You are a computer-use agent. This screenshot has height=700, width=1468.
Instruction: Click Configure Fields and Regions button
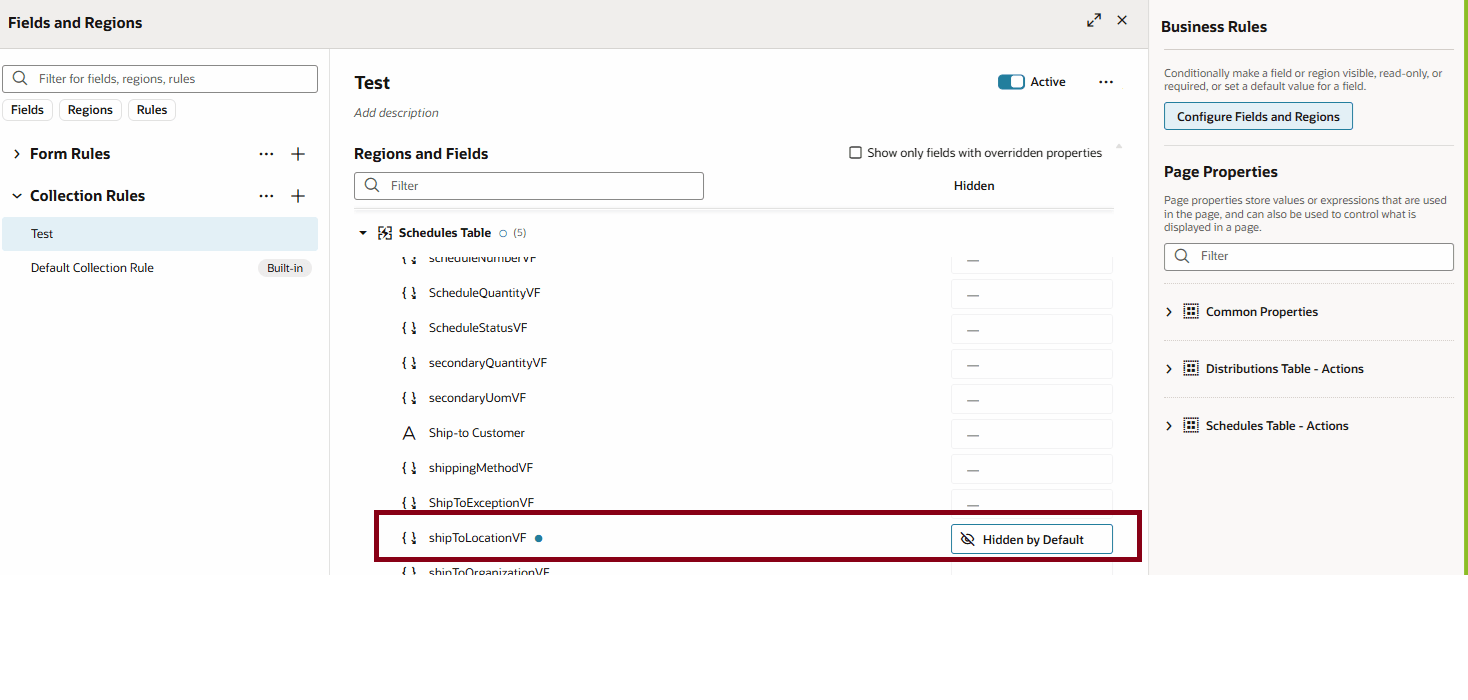click(x=1258, y=117)
